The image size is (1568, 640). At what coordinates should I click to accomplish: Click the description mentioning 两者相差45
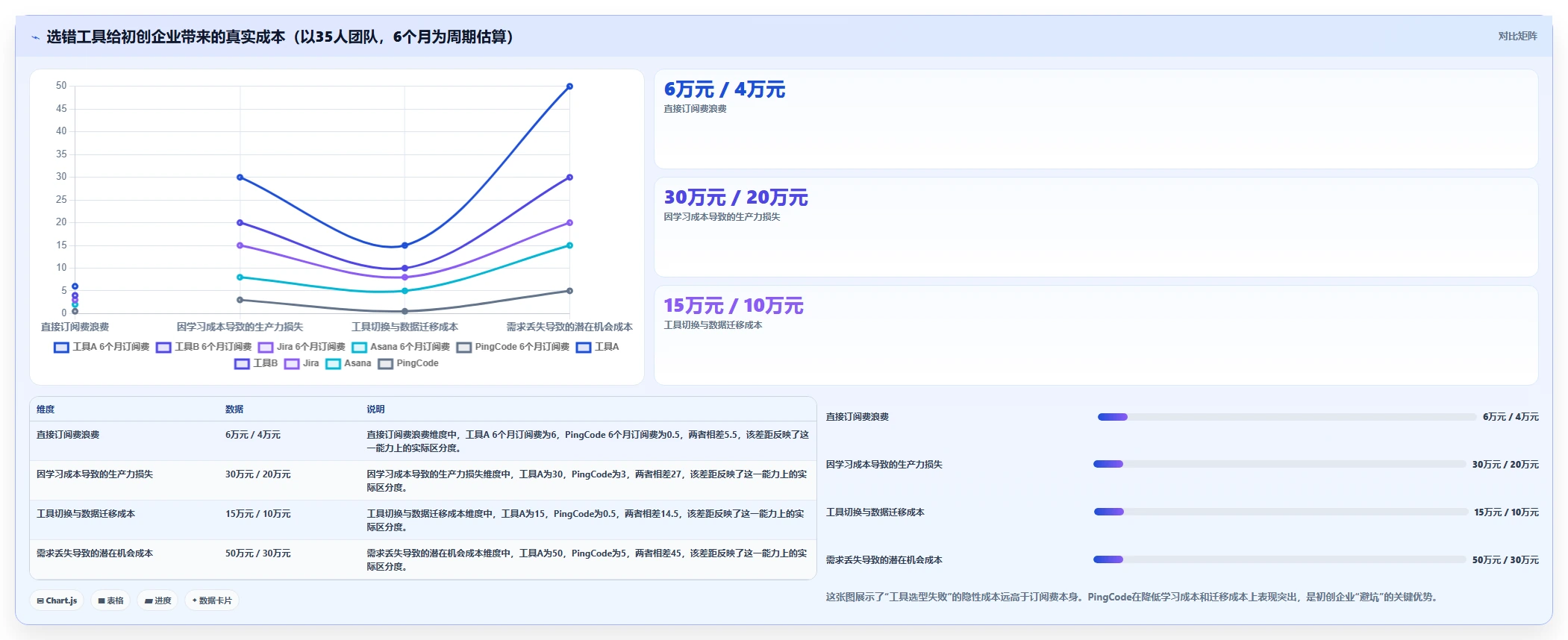587,560
